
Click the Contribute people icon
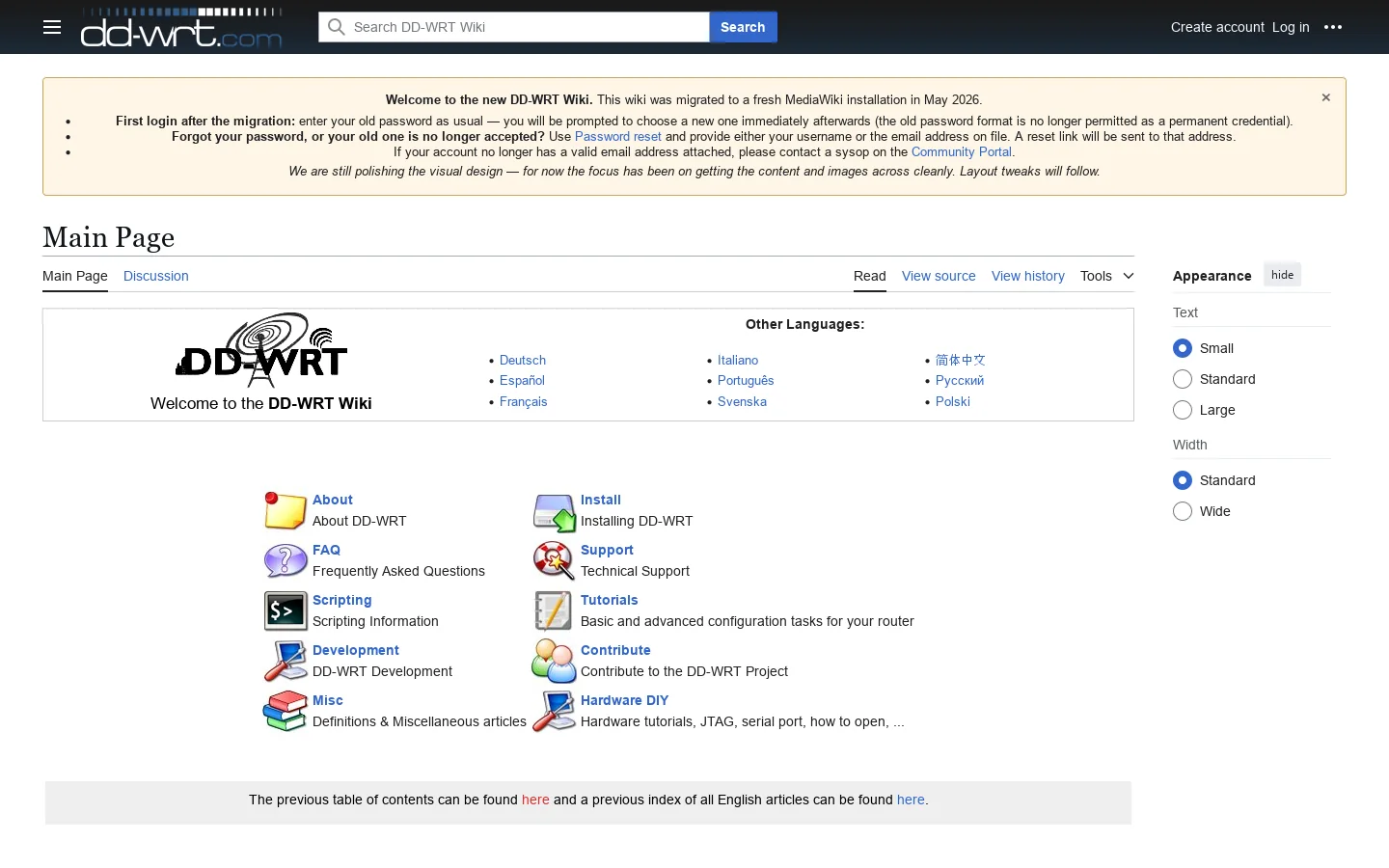554,661
